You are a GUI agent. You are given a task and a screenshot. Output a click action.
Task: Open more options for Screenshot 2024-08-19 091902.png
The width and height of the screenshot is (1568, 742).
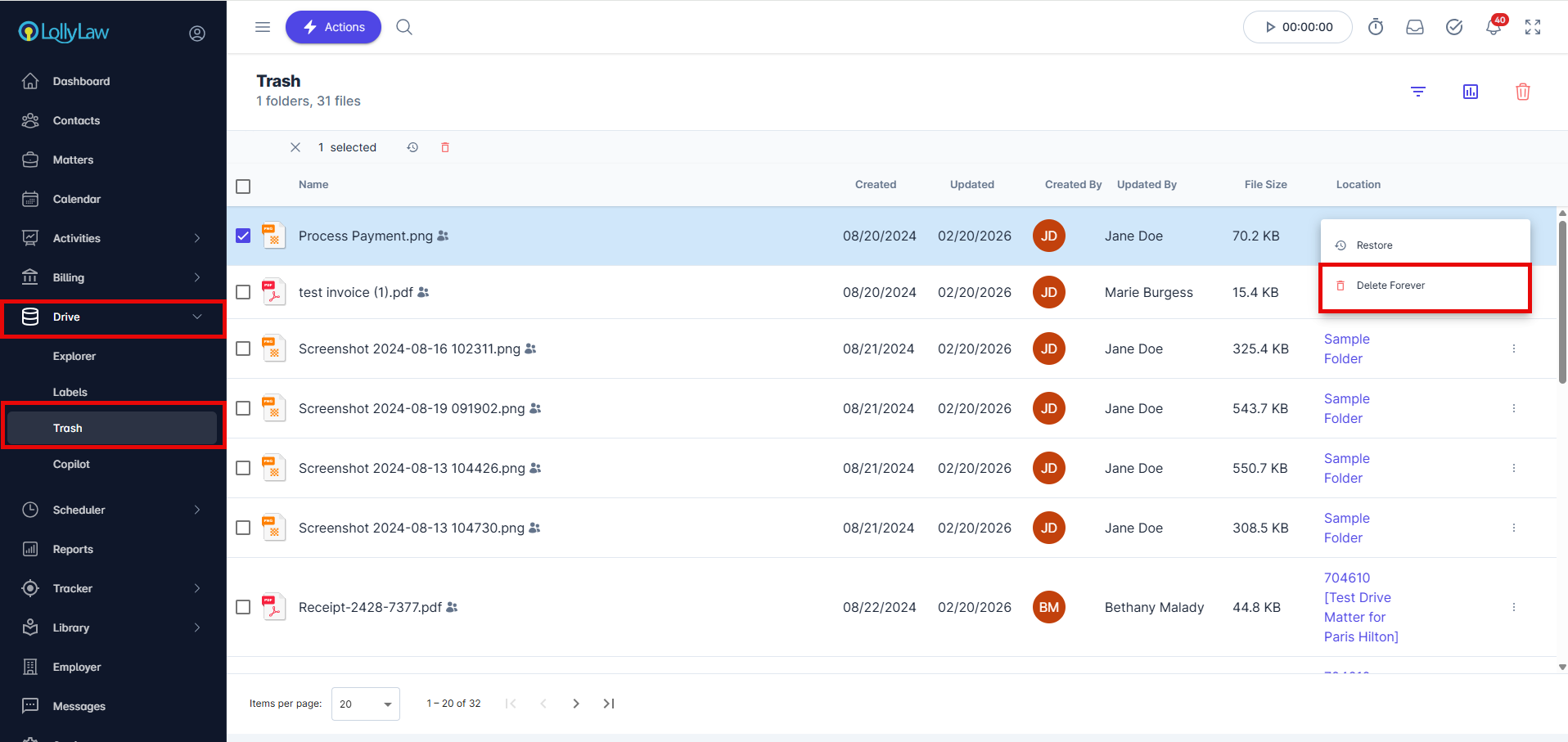[1514, 408]
